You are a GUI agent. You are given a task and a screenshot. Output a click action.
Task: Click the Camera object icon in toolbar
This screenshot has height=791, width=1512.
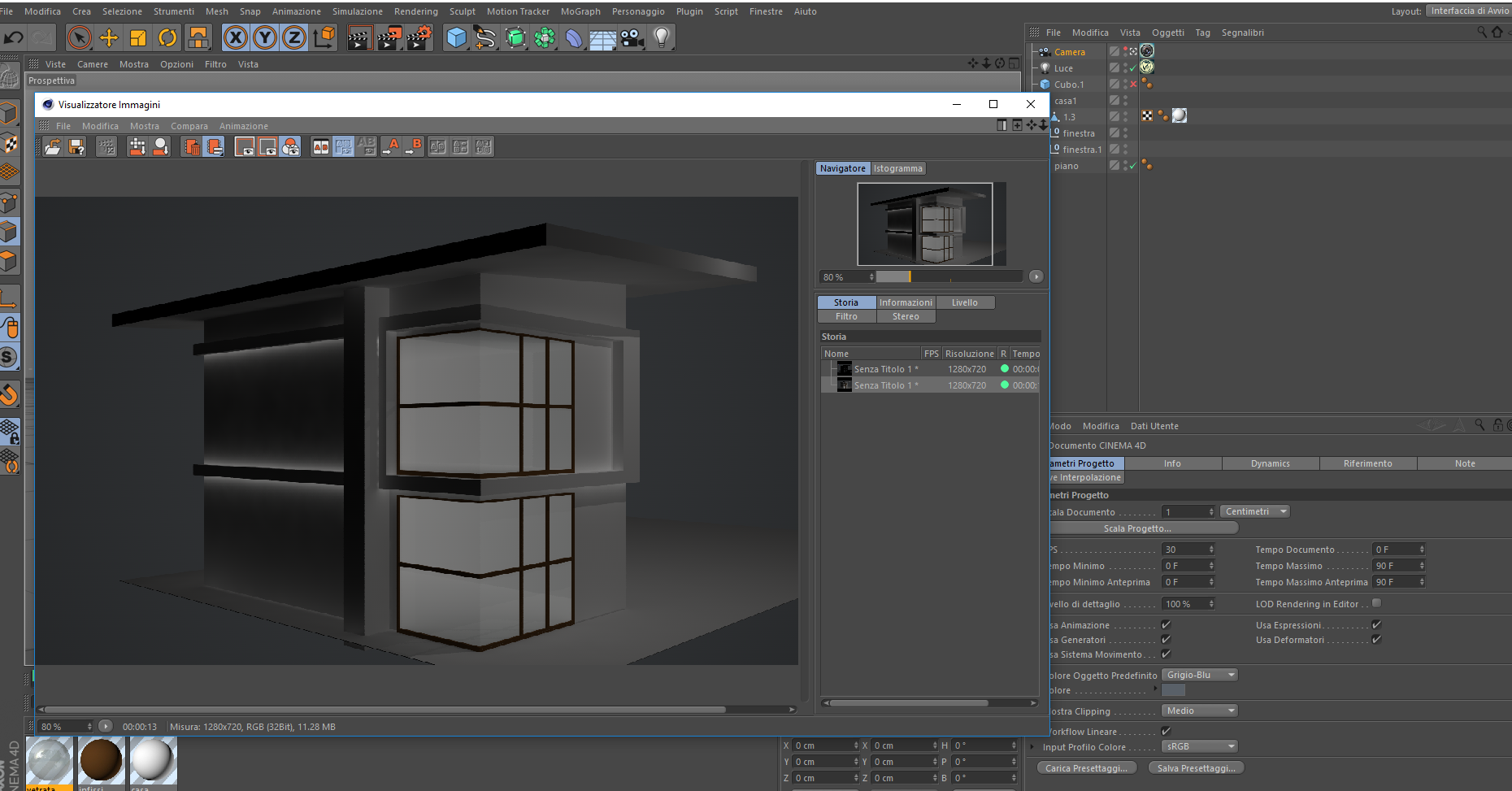coord(632,37)
